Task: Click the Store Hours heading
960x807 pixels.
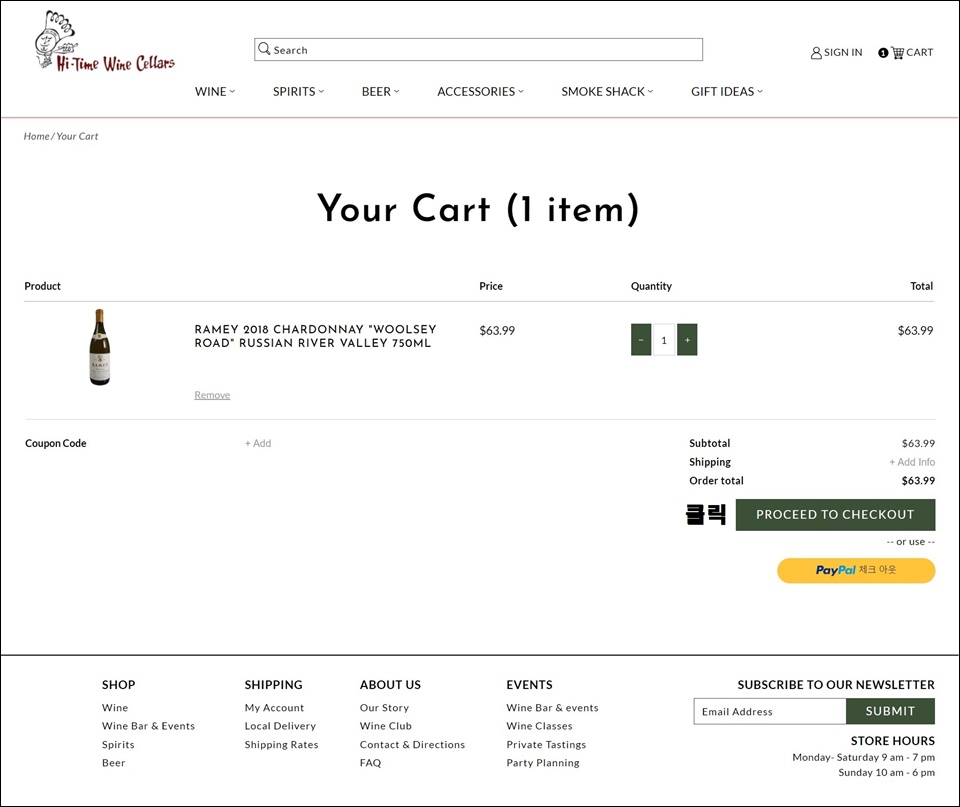Action: coord(893,741)
